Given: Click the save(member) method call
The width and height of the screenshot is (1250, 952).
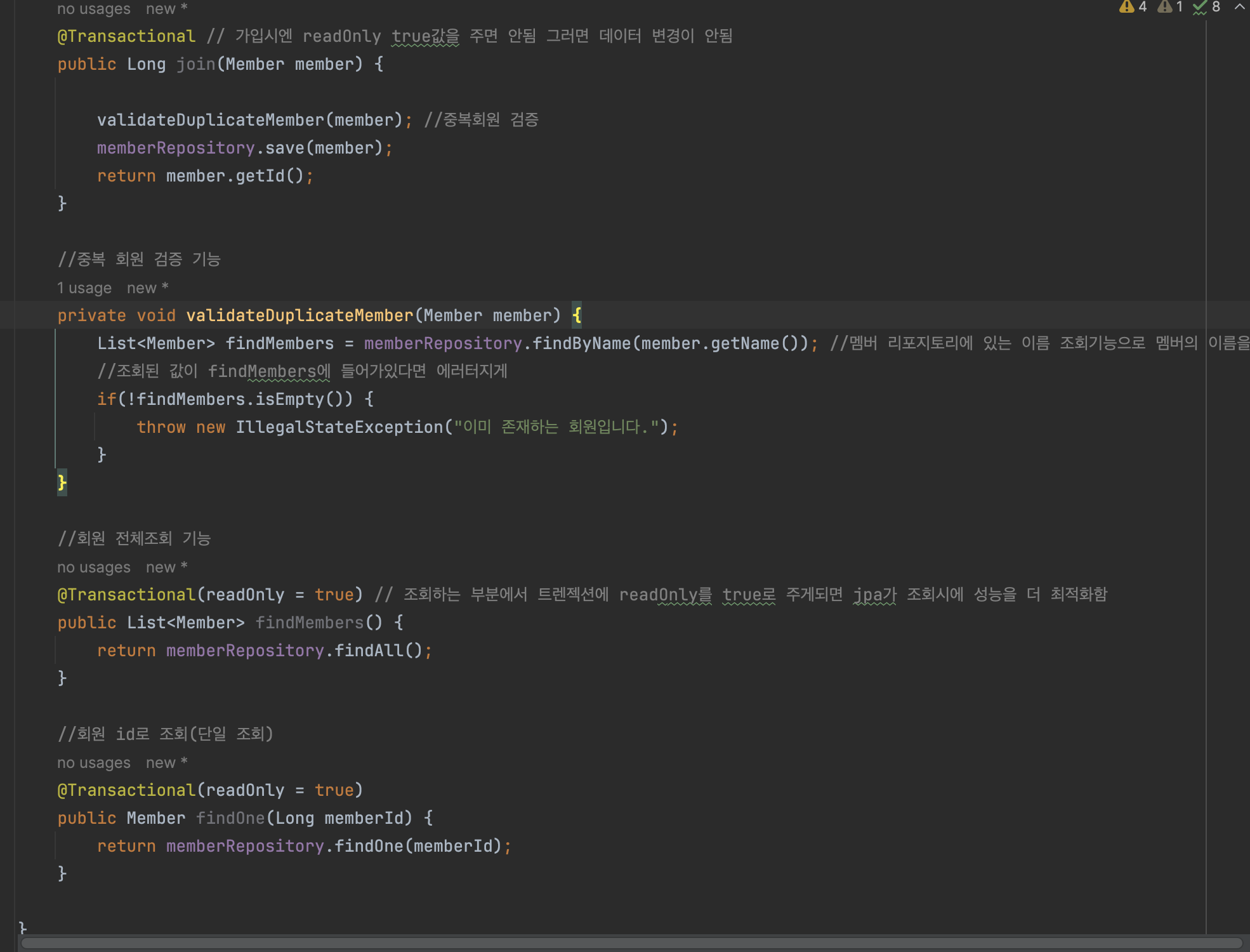Looking at the screenshot, I should tap(284, 148).
